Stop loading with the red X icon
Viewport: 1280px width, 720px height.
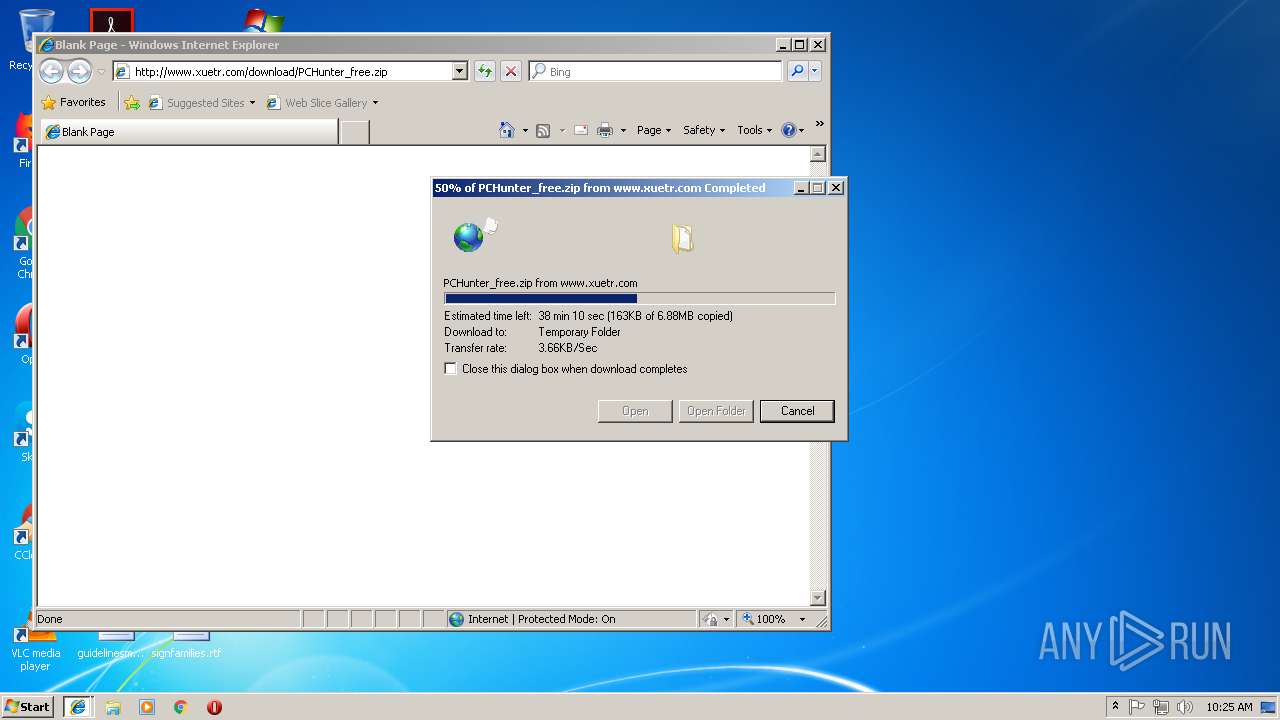(511, 72)
